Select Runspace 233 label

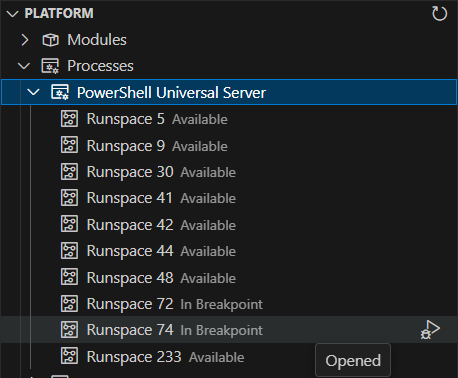click(x=134, y=357)
